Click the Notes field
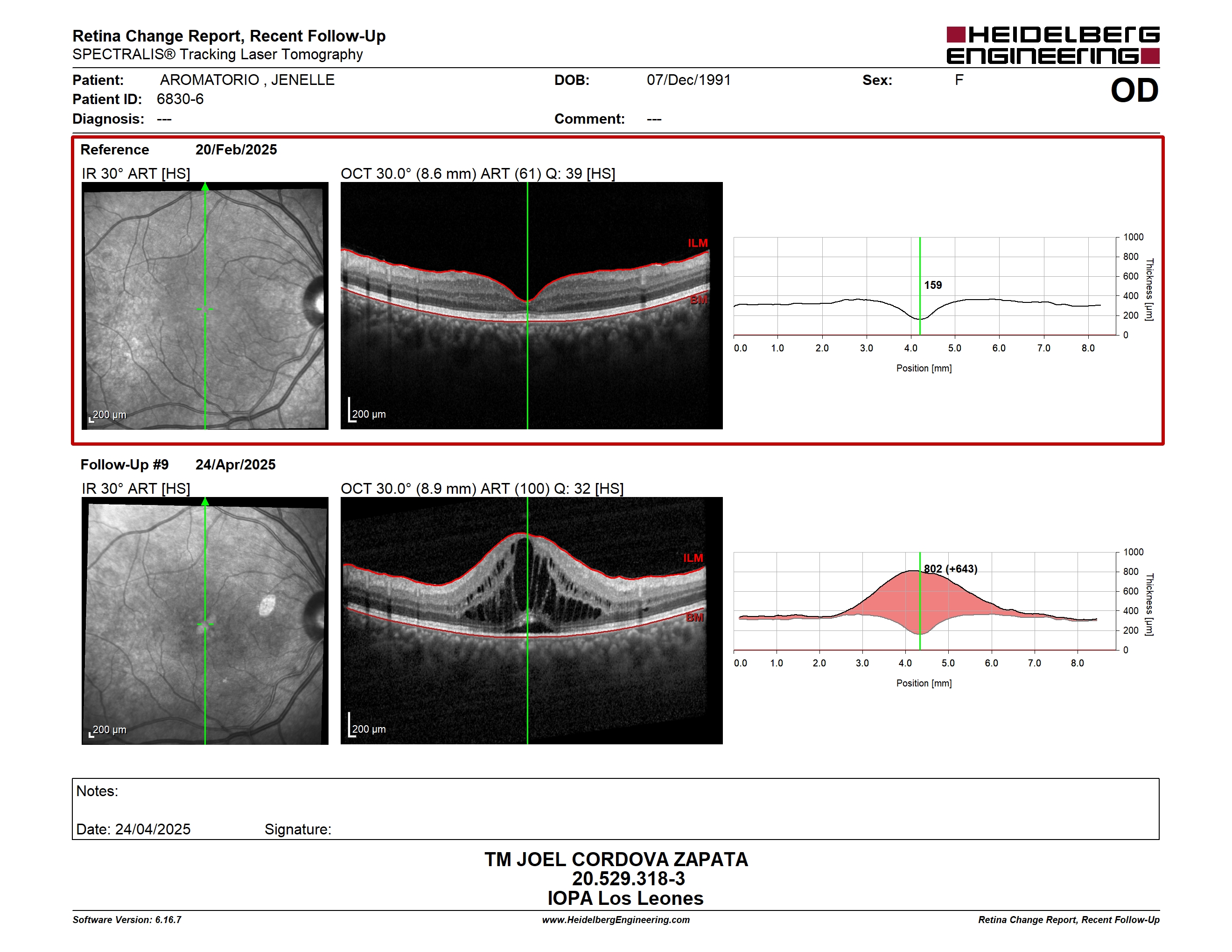Viewport: 1232px width, 952px height. [x=616, y=809]
